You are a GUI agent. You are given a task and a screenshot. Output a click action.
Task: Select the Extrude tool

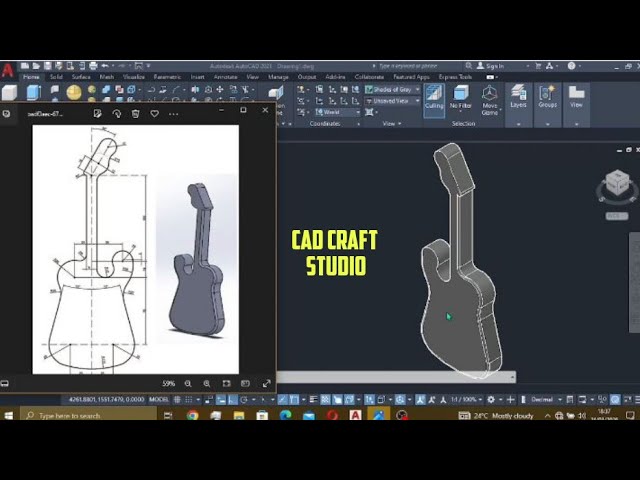click(x=33, y=93)
